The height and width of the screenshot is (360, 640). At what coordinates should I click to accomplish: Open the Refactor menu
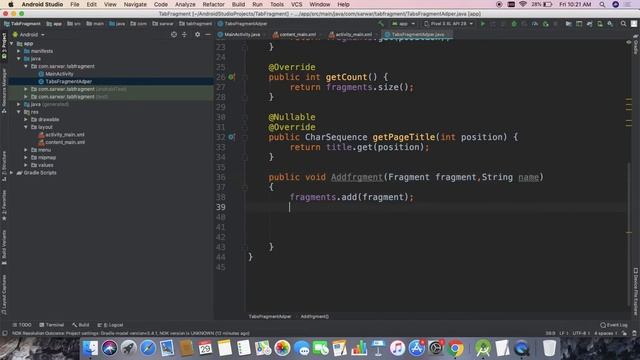pyautogui.click(x=213, y=4)
